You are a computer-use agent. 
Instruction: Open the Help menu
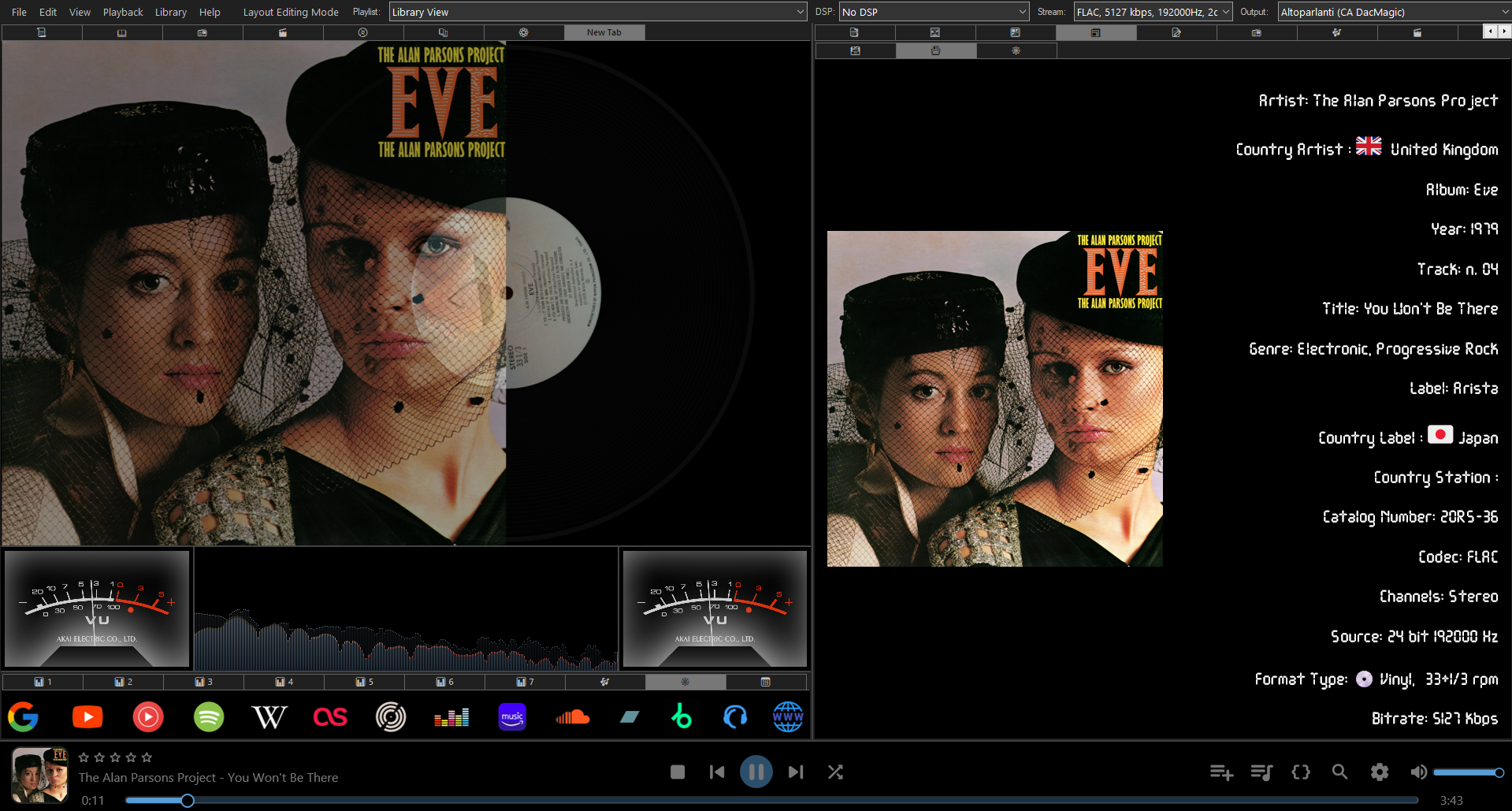pyautogui.click(x=210, y=12)
